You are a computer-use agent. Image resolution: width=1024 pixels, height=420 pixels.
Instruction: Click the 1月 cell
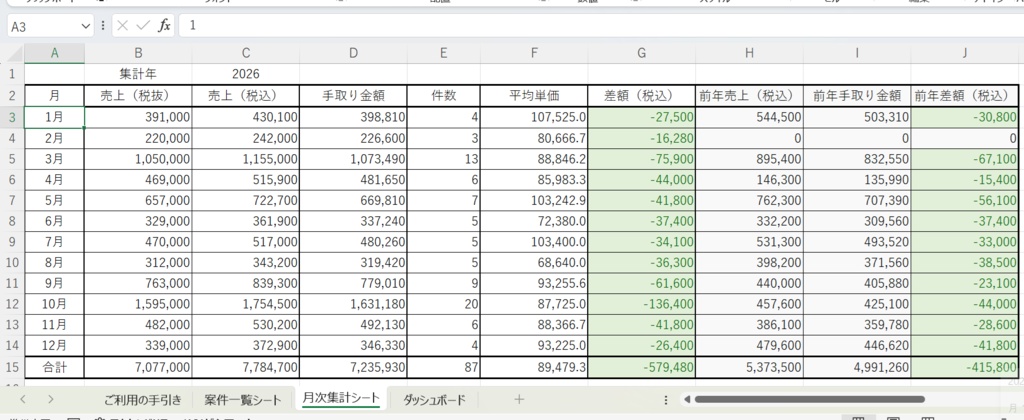54,117
